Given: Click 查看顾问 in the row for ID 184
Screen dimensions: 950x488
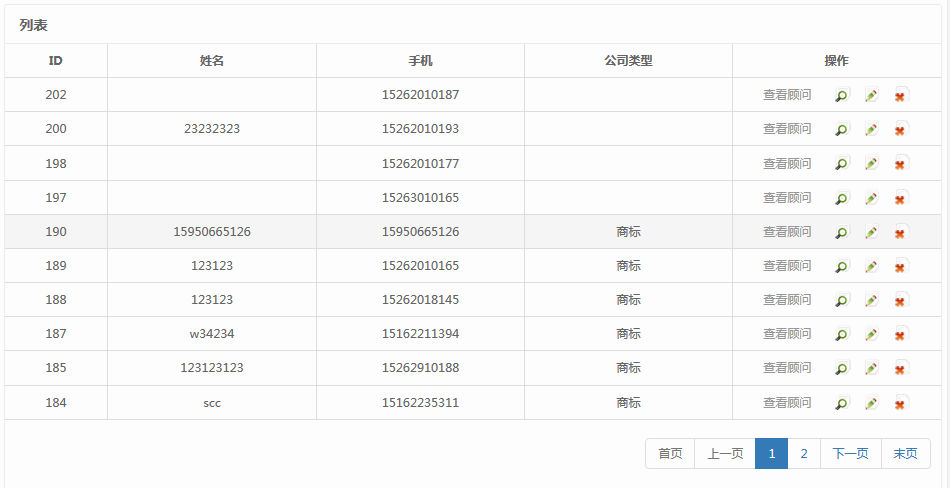Looking at the screenshot, I should [x=787, y=402].
